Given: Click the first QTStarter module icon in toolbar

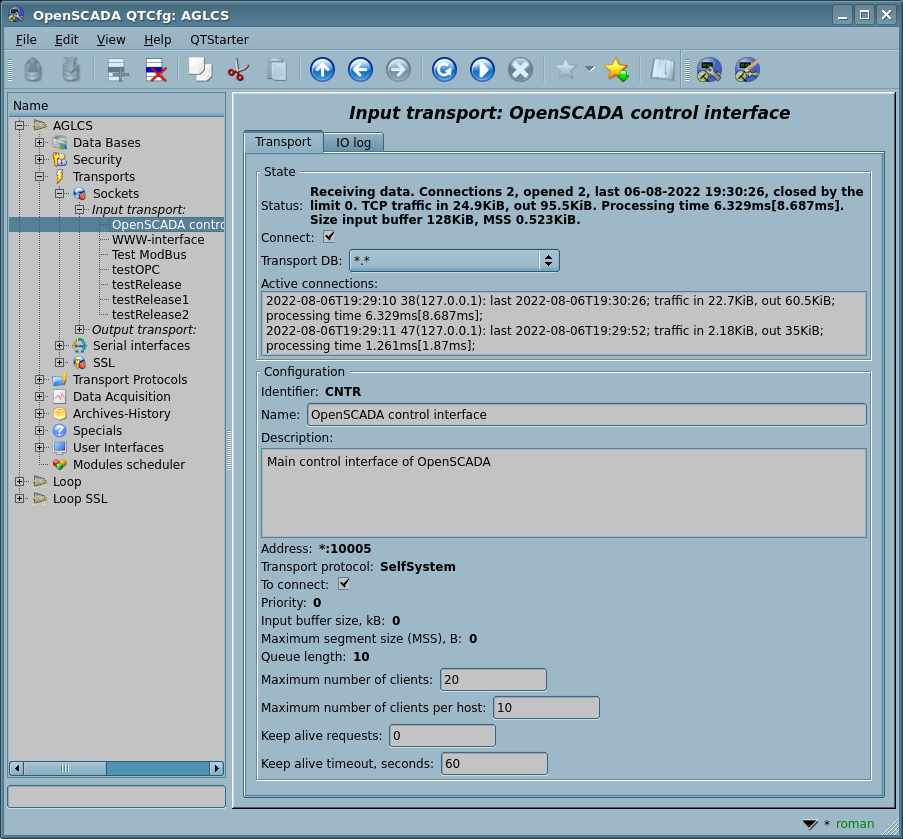Looking at the screenshot, I should (709, 70).
